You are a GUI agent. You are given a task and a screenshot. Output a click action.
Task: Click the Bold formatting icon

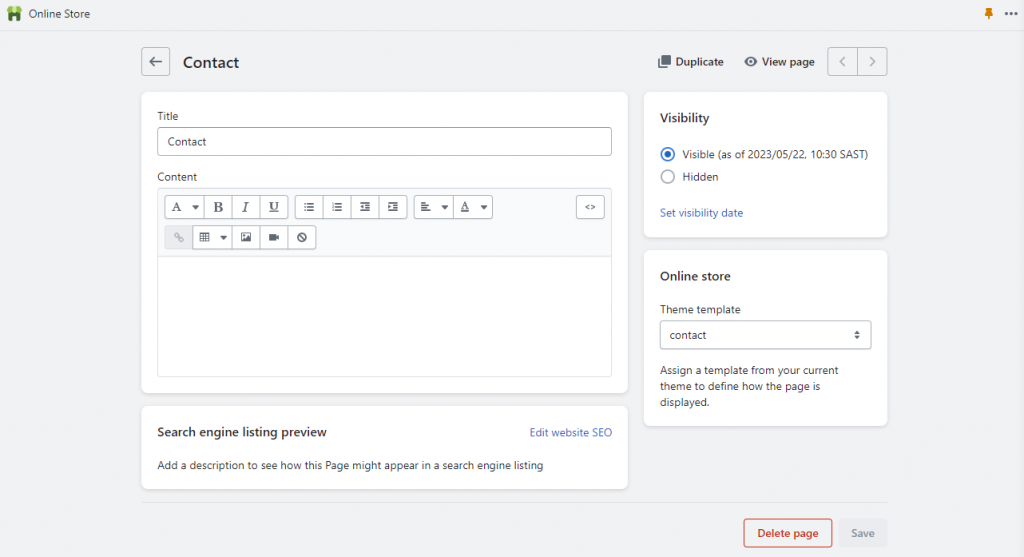coord(218,207)
